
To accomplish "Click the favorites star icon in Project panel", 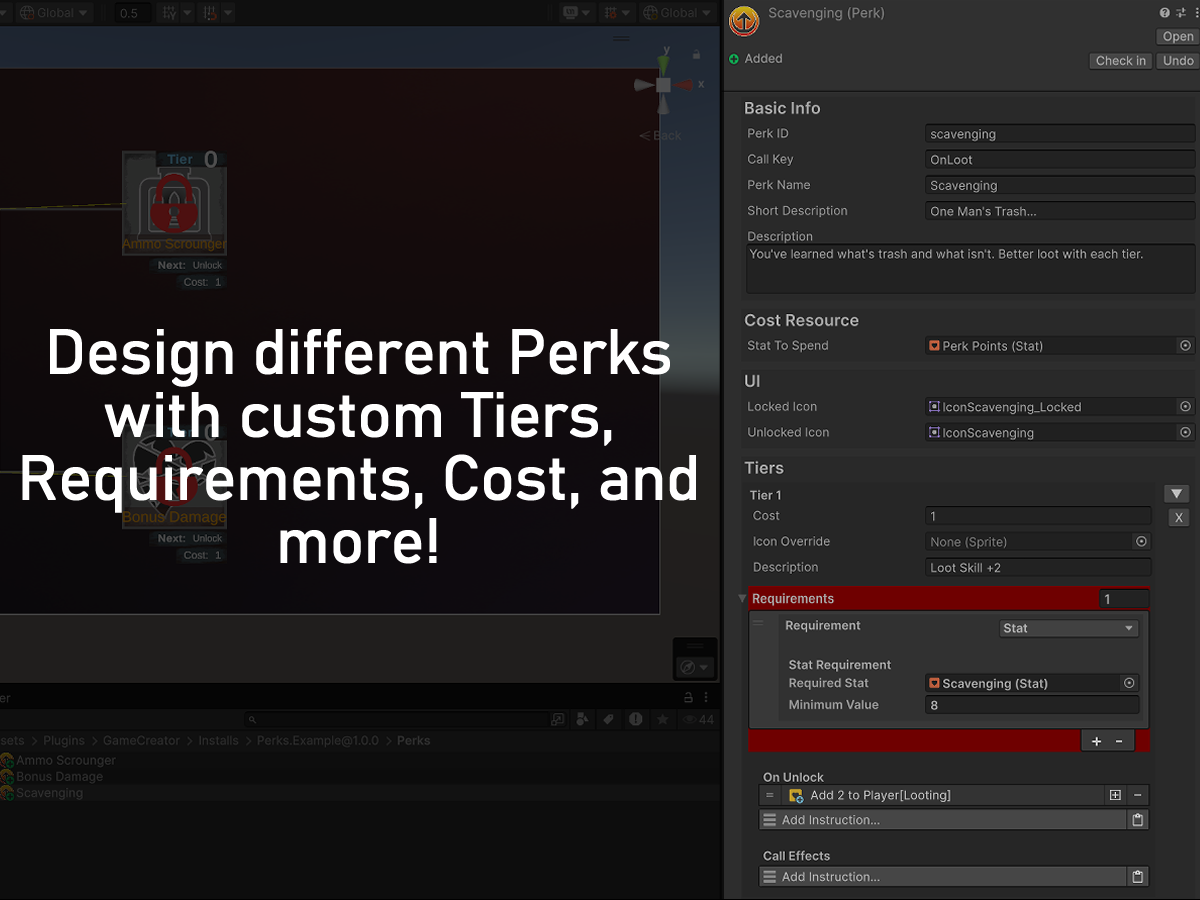I will pyautogui.click(x=661, y=719).
